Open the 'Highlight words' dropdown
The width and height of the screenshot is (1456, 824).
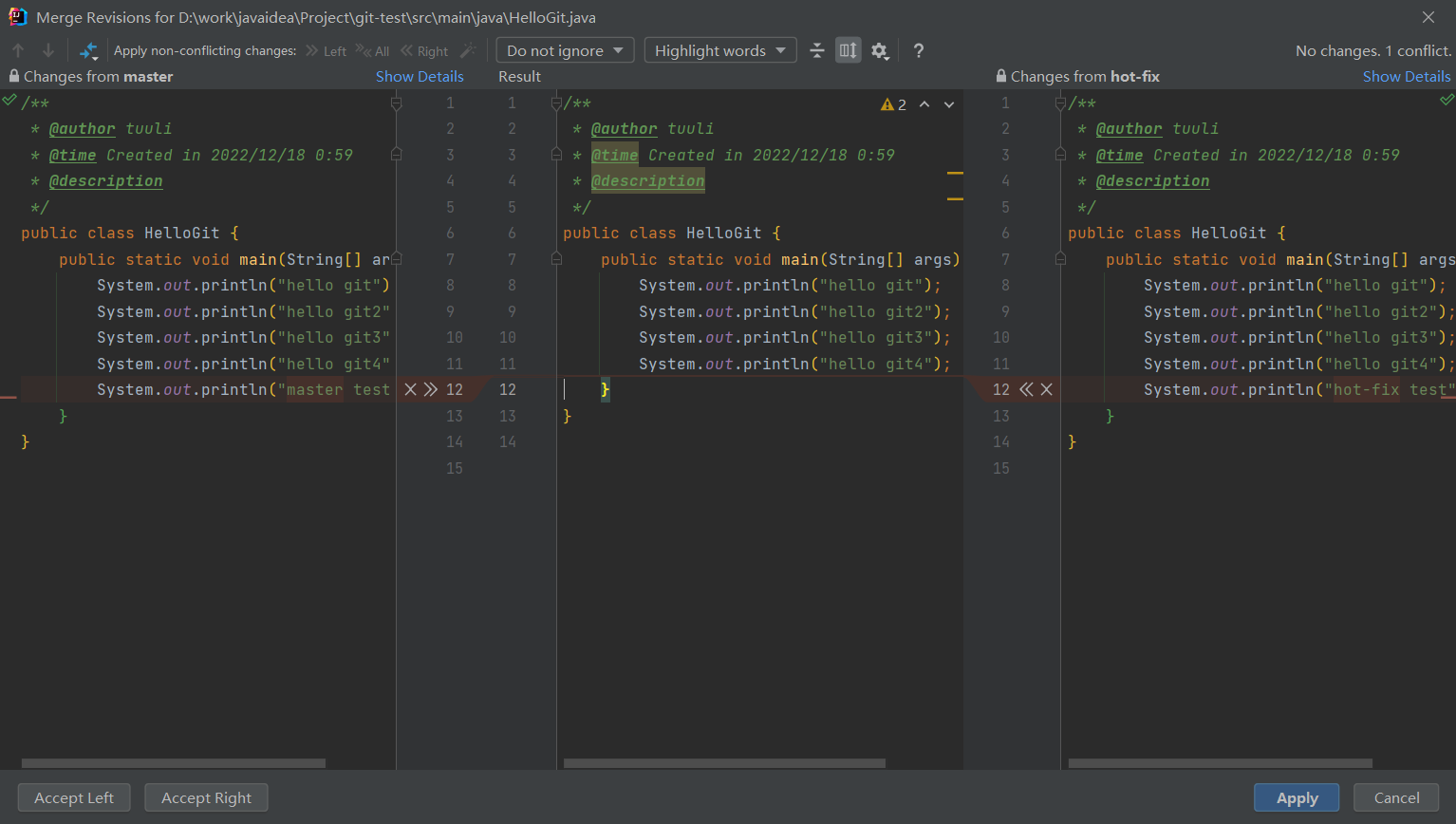[x=719, y=51]
